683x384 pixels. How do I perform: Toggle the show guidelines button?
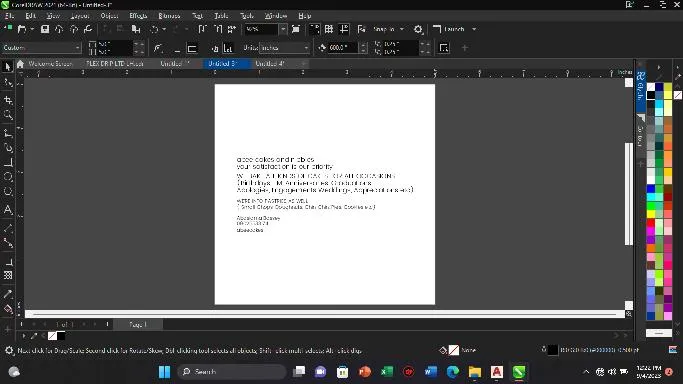(x=344, y=29)
